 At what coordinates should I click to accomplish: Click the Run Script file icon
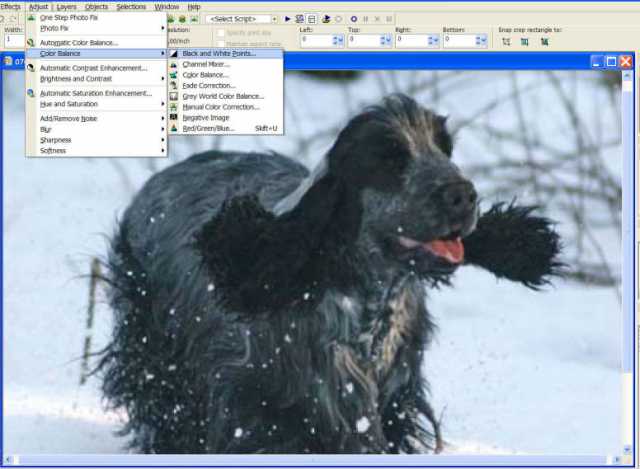326,19
